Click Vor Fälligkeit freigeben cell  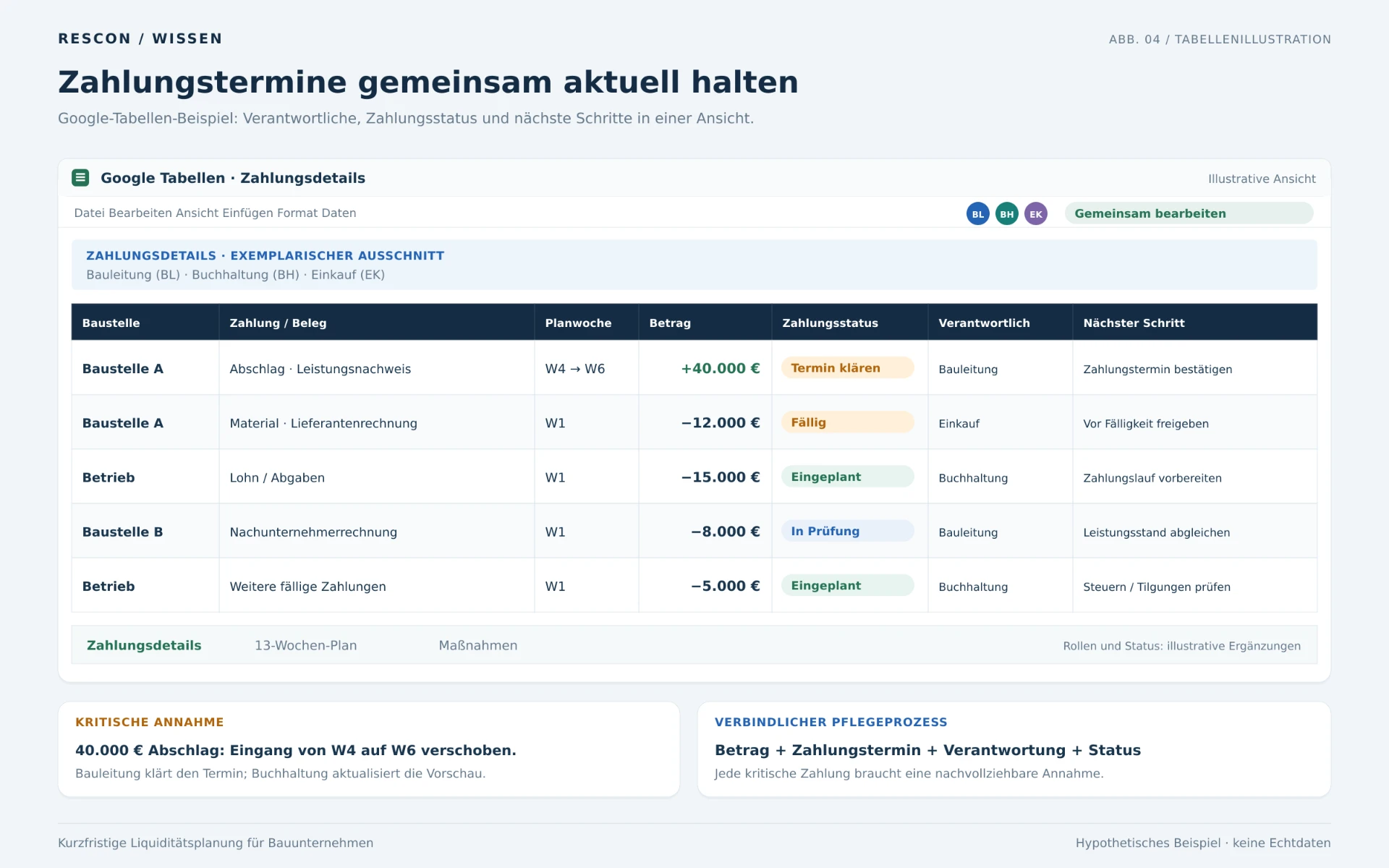[x=1195, y=422]
